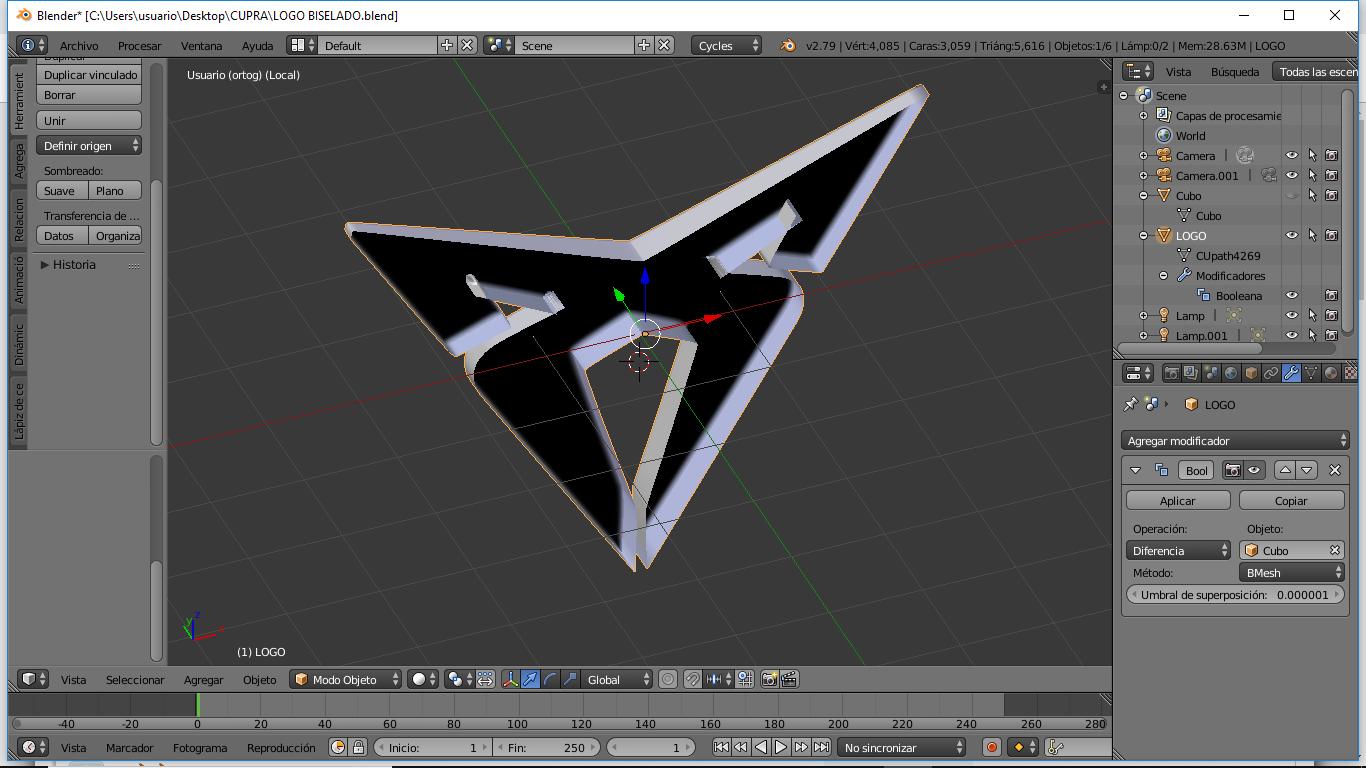Viewport: 1366px width, 768px height.
Task: Open the Definir origen dropdown
Action: coord(89,146)
